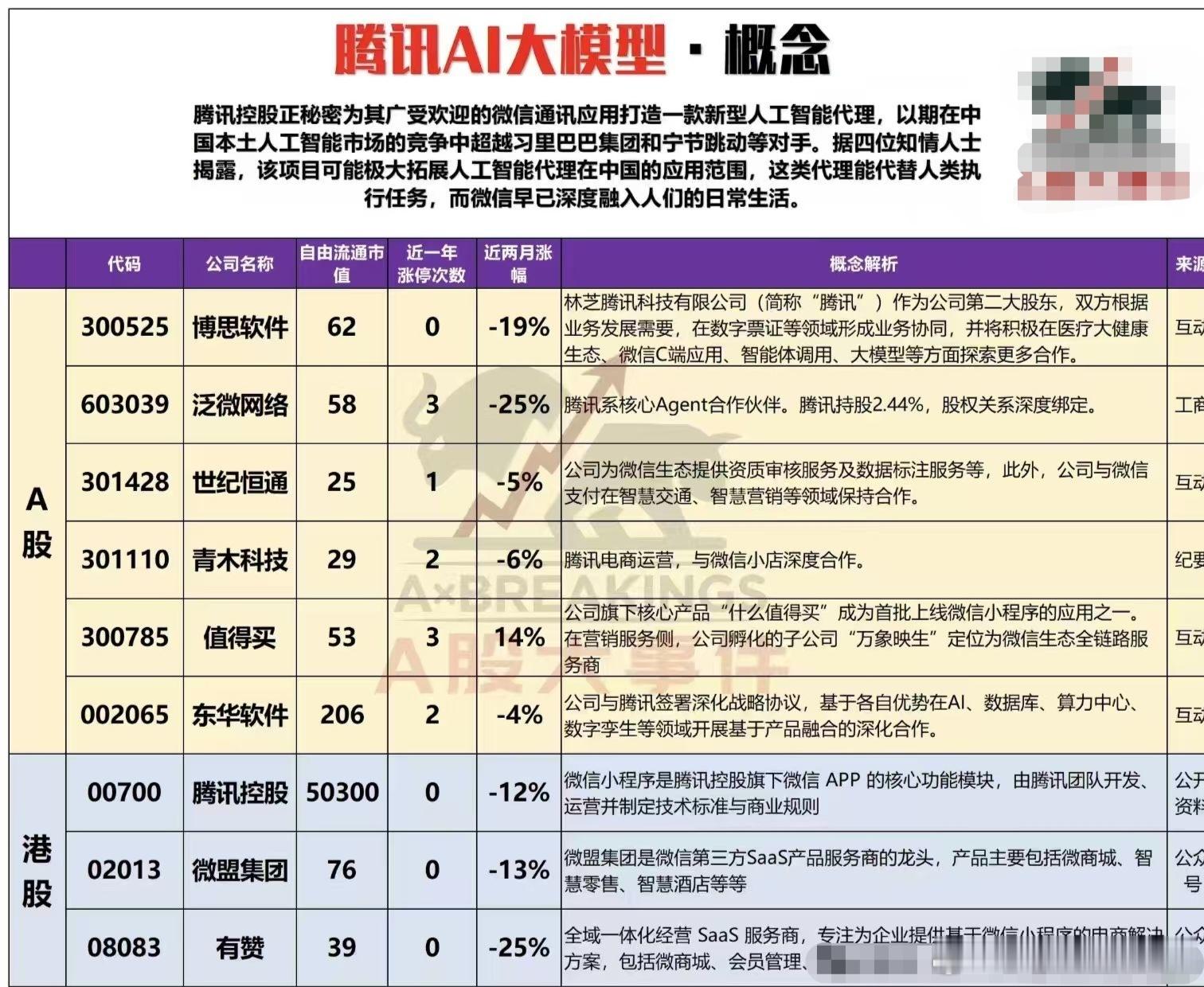This screenshot has width=1204, height=987.
Task: Select Hong Kong code 08083
Action: (124, 947)
